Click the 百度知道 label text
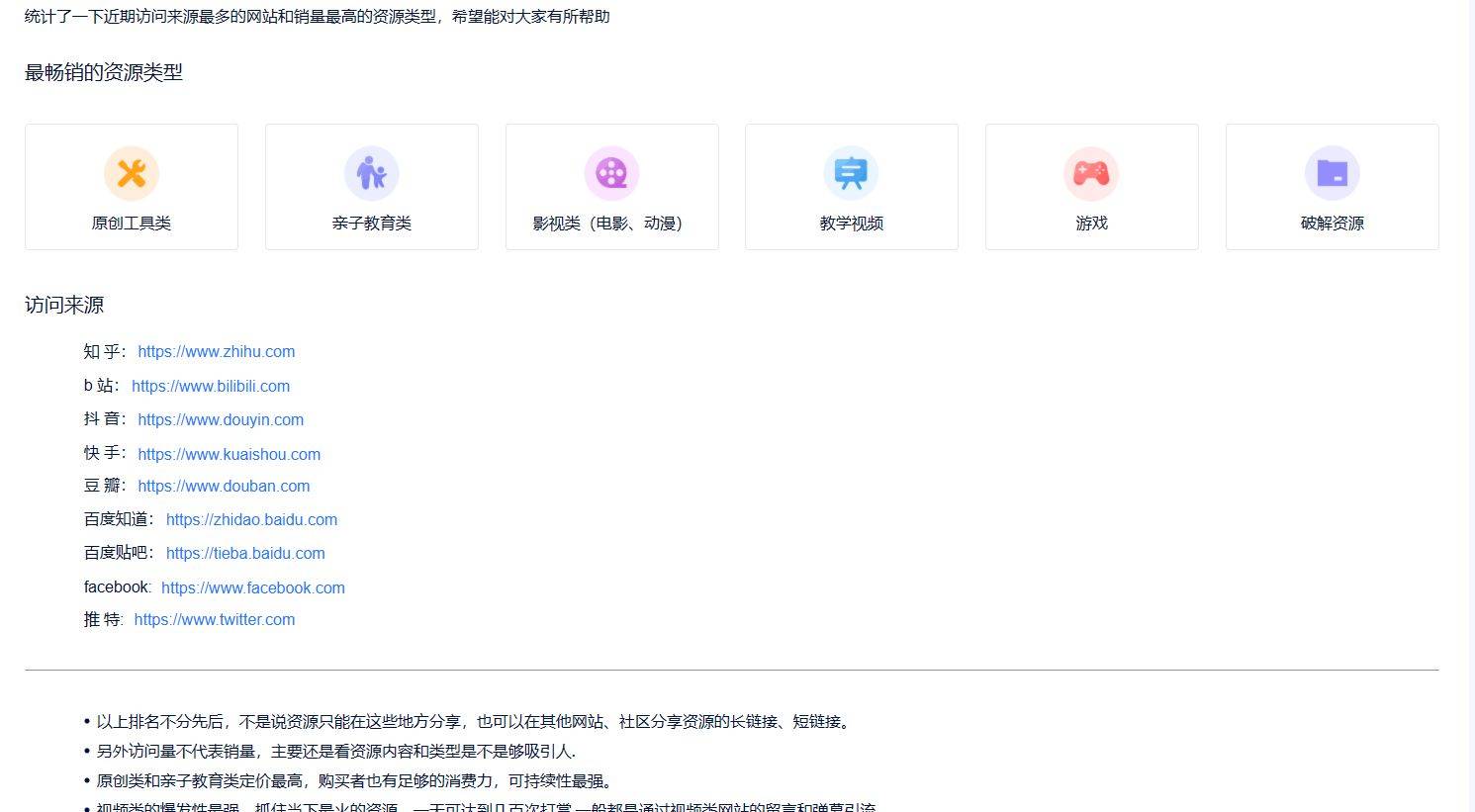Viewport: 1475px width, 812px height. tap(118, 519)
